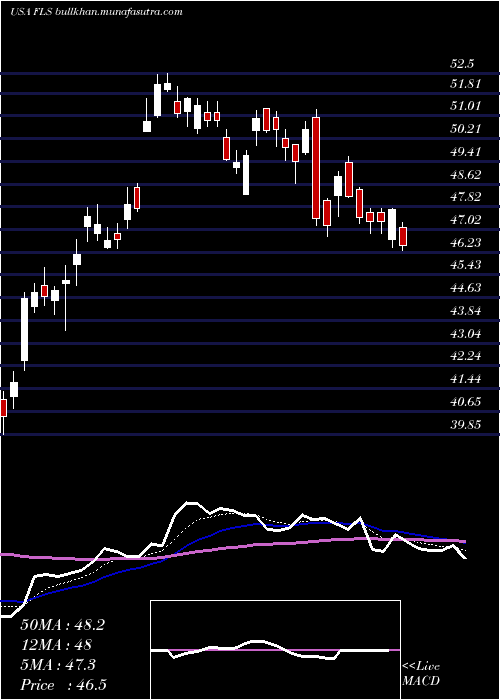The width and height of the screenshot is (500, 700).
Task: Click the 39.85 price label
Action: [x=465, y=425]
